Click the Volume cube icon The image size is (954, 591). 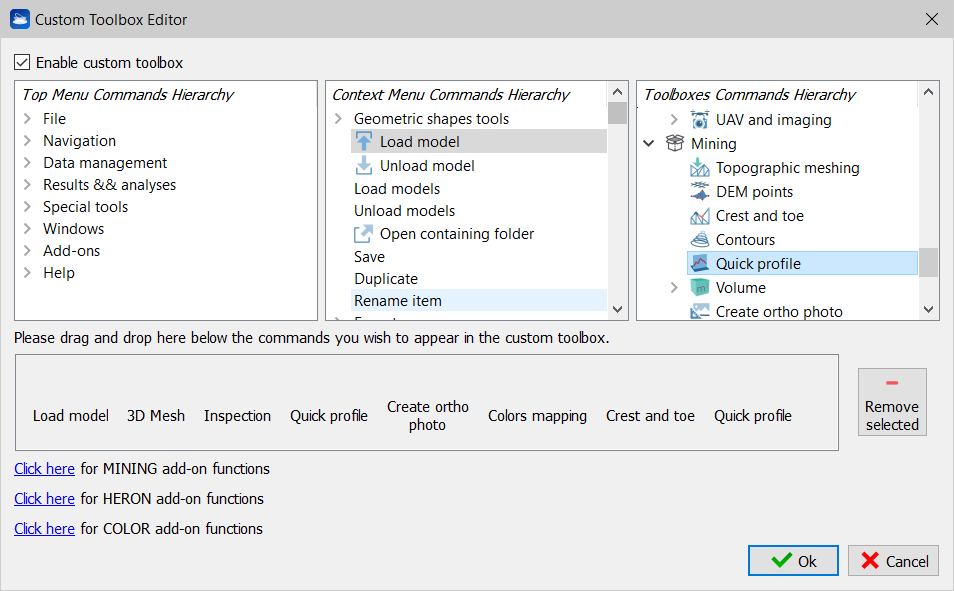700,288
